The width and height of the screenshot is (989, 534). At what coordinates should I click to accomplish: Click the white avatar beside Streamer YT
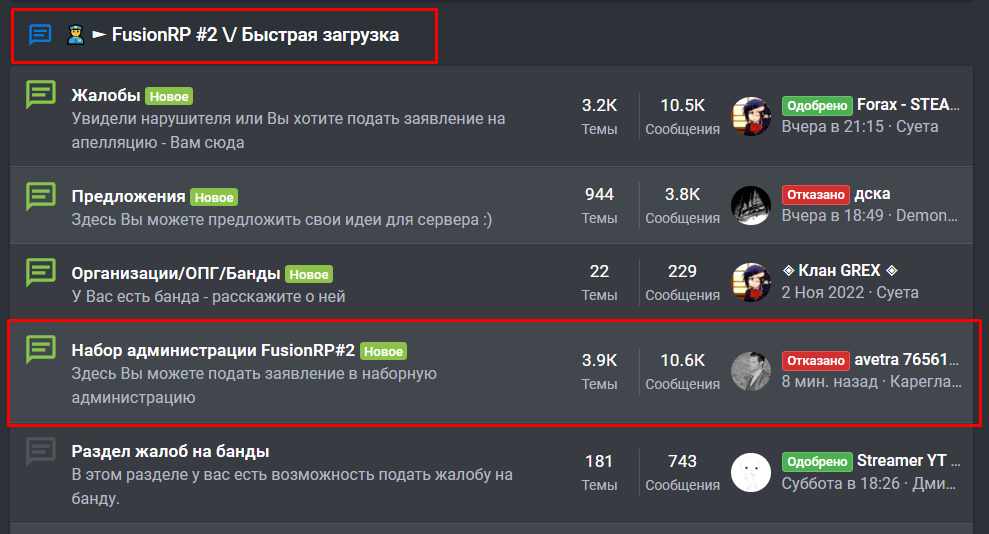[x=751, y=473]
